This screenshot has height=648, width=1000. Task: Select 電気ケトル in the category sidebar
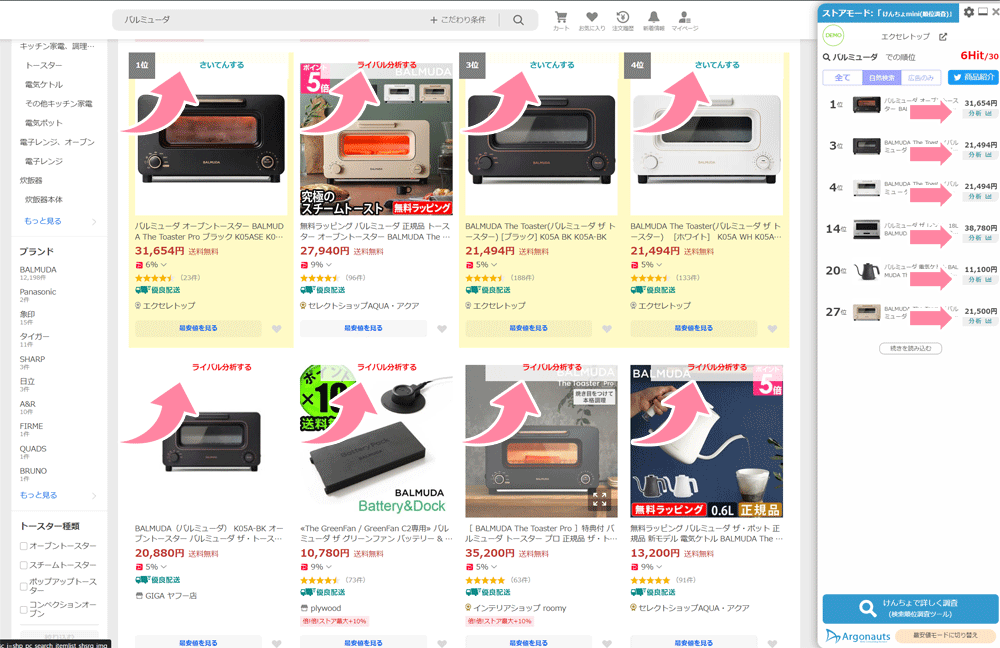pyautogui.click(x=44, y=85)
